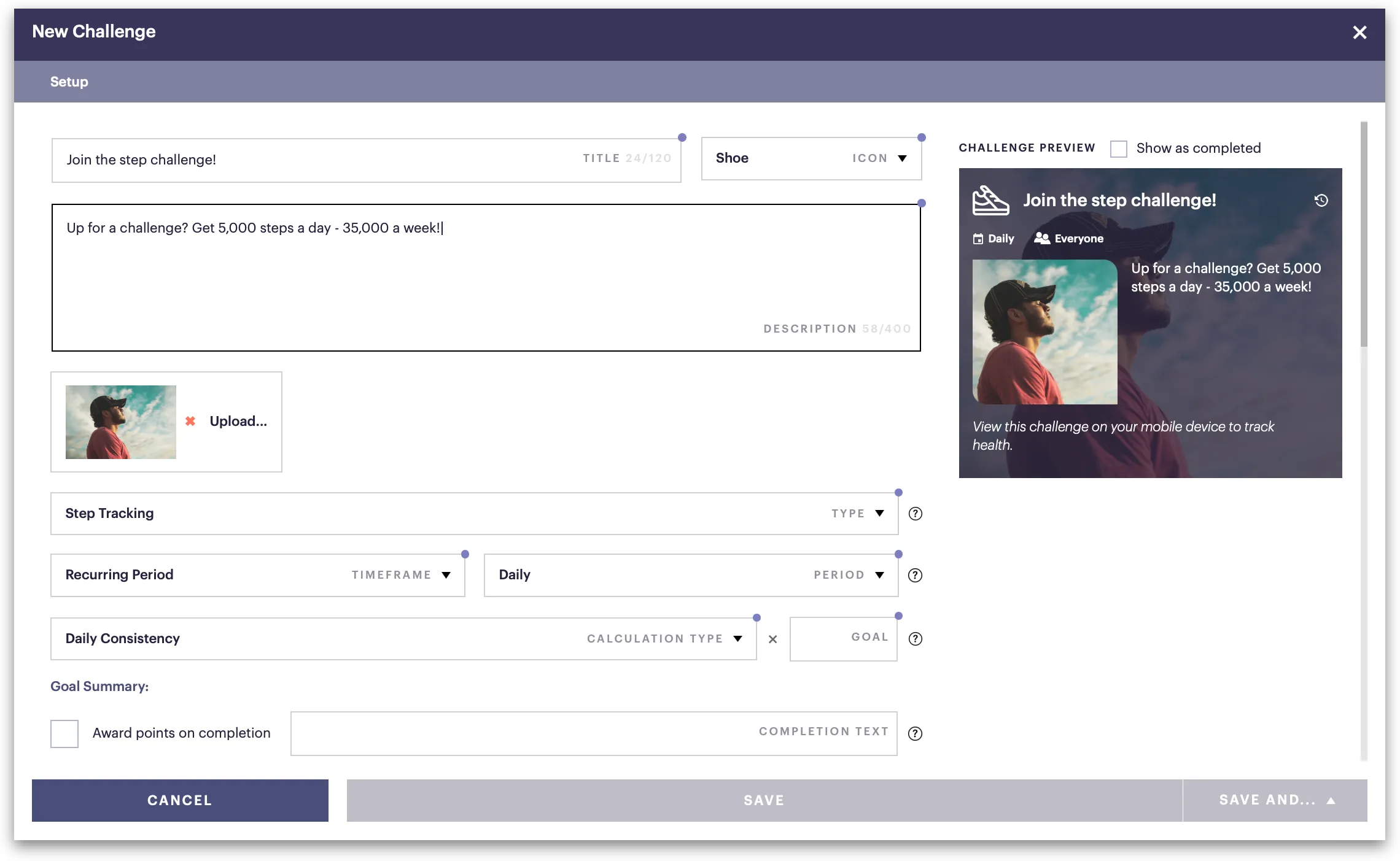Click the history clock icon in preview
1400x861 pixels.
(x=1321, y=200)
